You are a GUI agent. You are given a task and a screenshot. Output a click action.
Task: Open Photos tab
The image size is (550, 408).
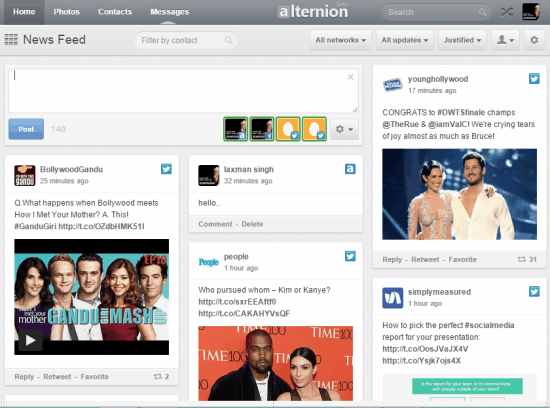[x=67, y=12]
